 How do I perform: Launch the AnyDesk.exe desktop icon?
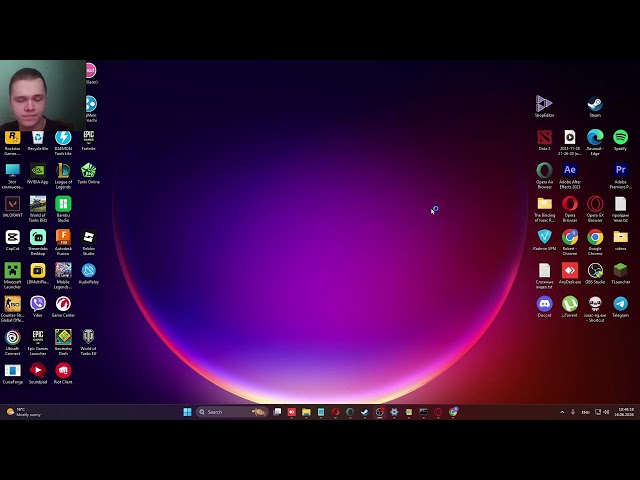pos(569,274)
